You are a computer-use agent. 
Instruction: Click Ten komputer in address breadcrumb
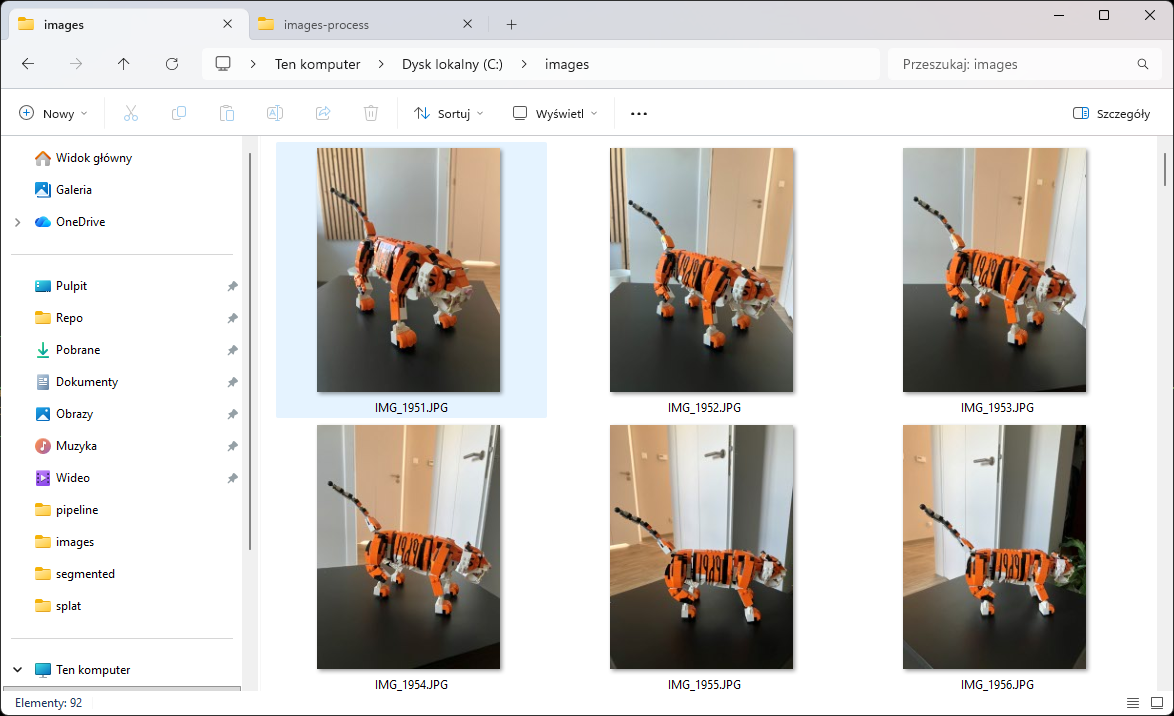tap(317, 64)
